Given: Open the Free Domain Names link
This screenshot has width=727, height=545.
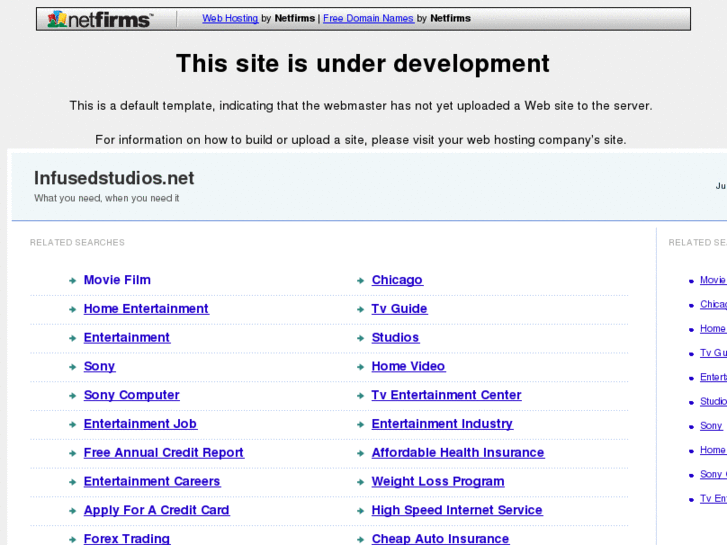Looking at the screenshot, I should [x=368, y=18].
